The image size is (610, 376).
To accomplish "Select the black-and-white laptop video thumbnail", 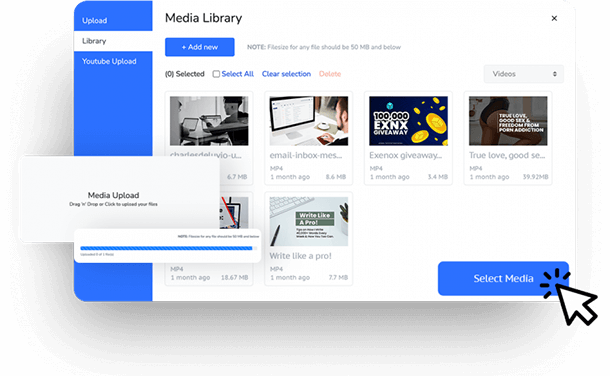I will (x=209, y=121).
